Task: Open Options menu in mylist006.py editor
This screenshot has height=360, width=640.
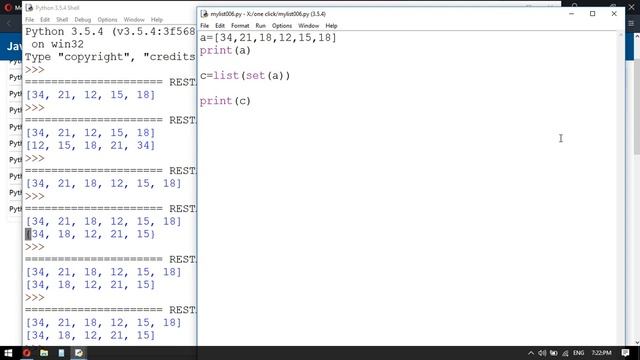Action: coord(282,26)
